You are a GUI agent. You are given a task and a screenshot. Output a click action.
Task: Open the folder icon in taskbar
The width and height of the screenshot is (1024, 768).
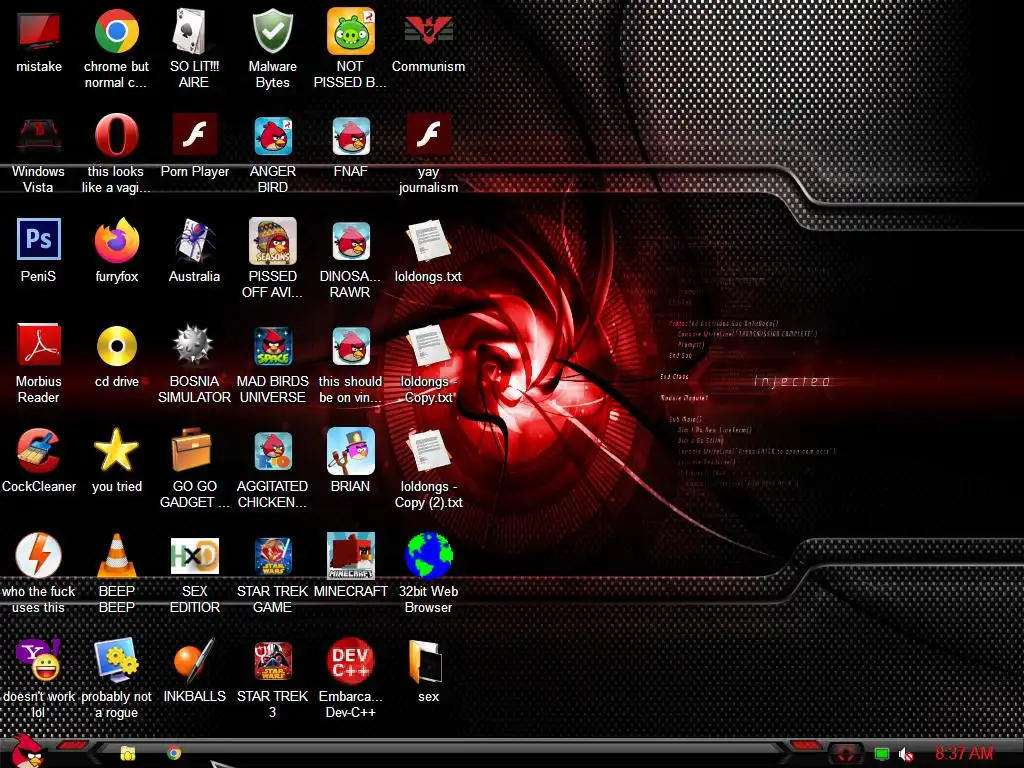128,754
